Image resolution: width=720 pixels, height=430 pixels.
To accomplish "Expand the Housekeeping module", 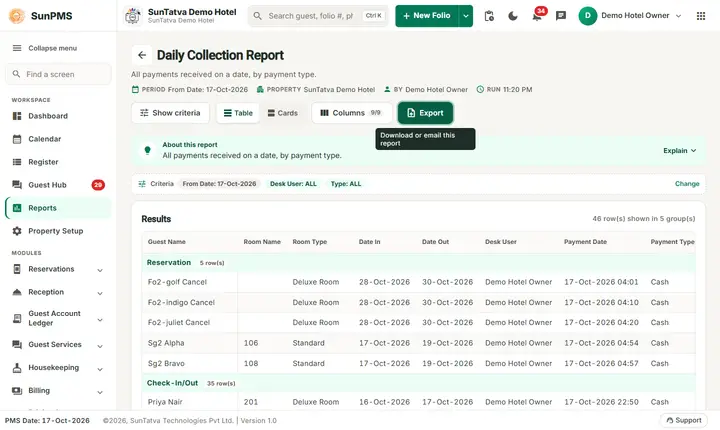I will [58, 368].
